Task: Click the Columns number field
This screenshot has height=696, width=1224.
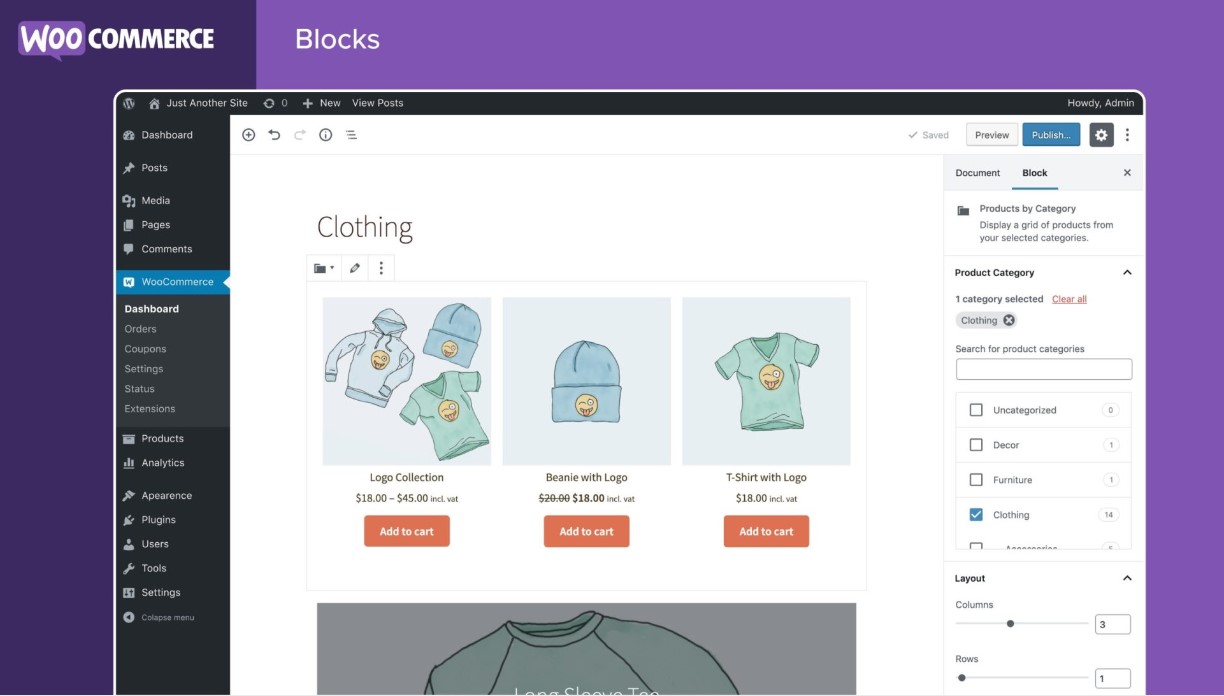Action: point(1113,624)
